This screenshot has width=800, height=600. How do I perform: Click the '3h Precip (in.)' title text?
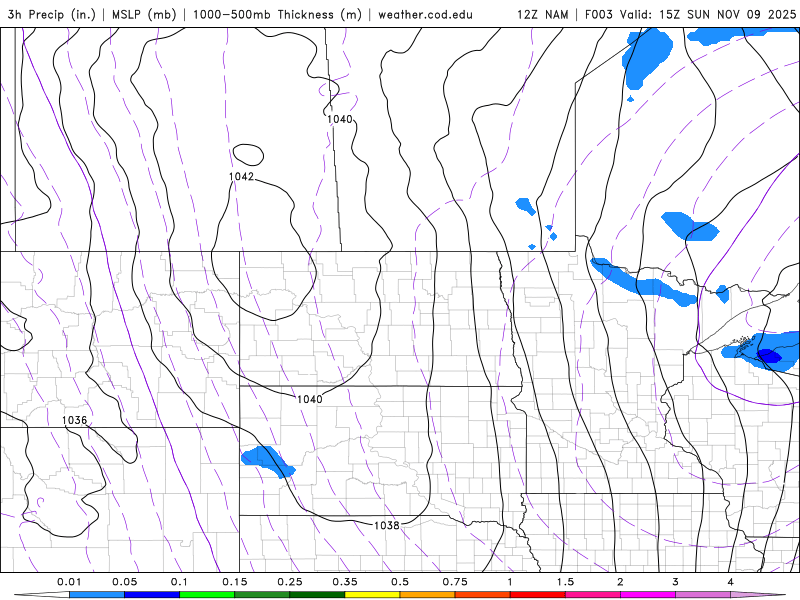coord(52,14)
